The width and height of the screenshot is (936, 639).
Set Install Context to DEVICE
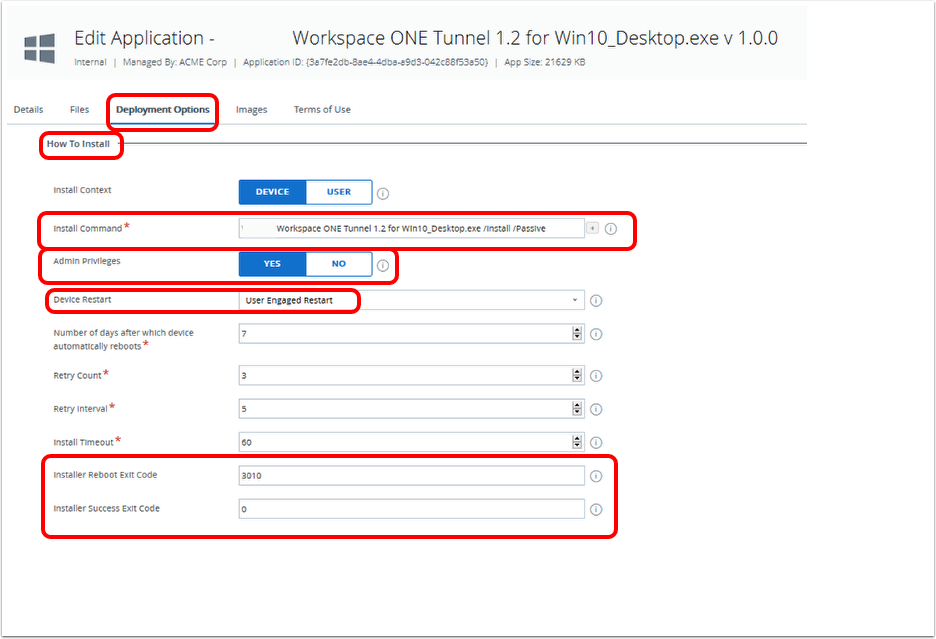(272, 192)
